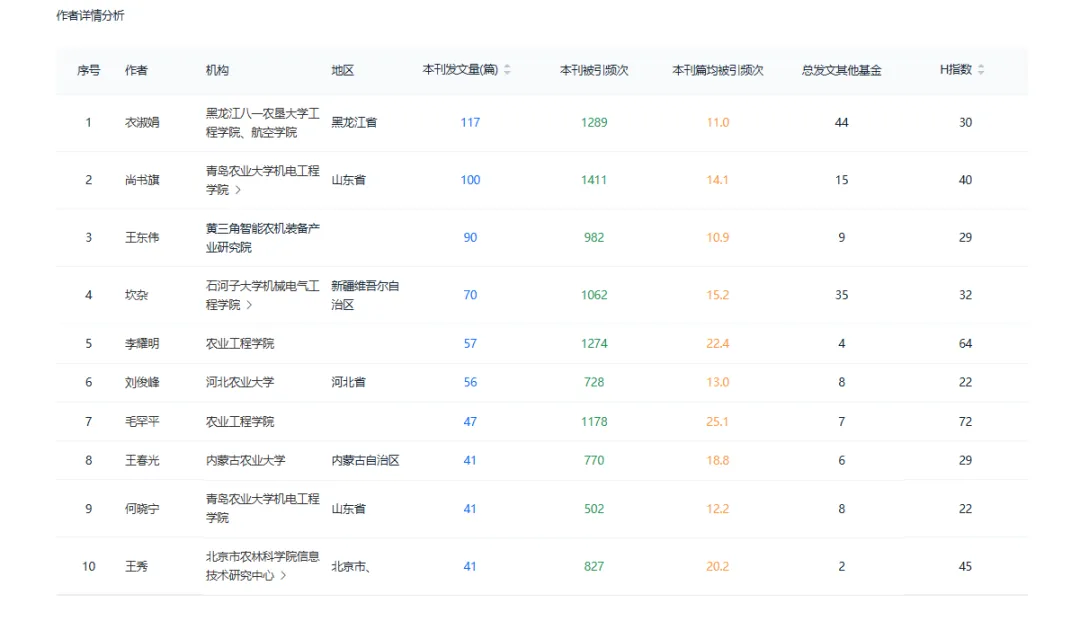This screenshot has width=1080, height=621.
Task: Click the green citation count 1178
Action: pos(594,421)
